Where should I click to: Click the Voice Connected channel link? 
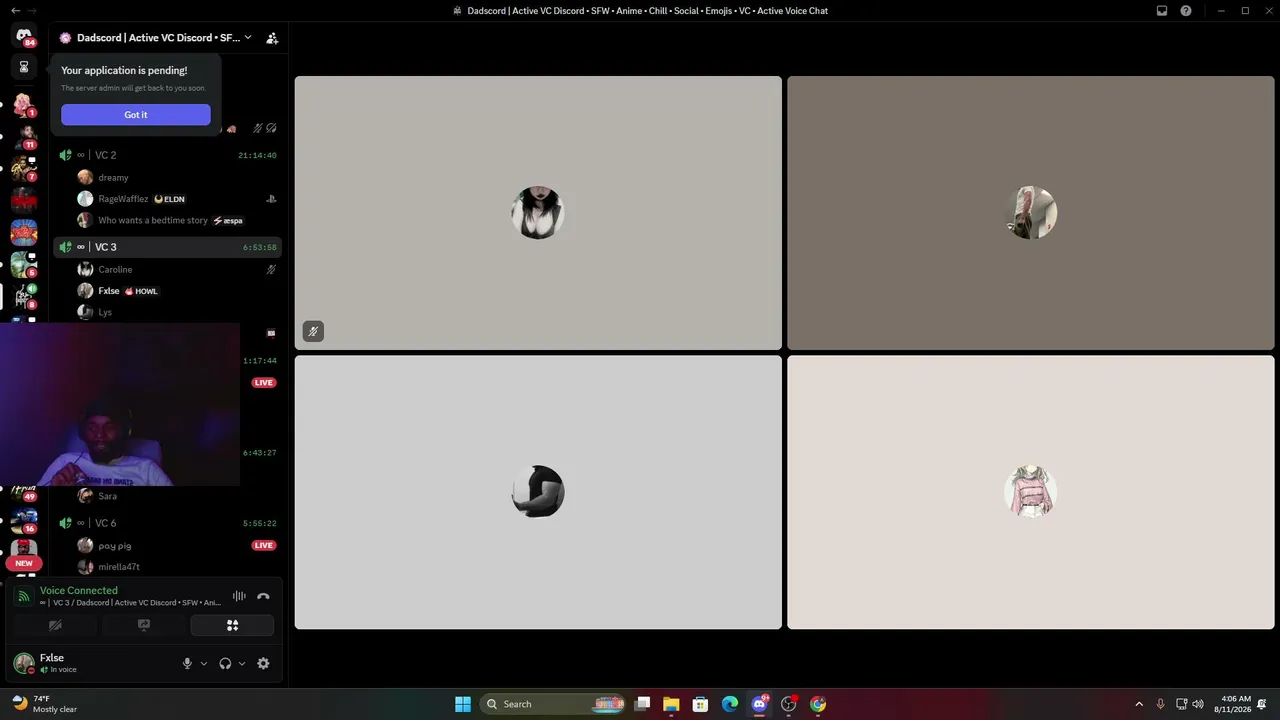pos(130,603)
